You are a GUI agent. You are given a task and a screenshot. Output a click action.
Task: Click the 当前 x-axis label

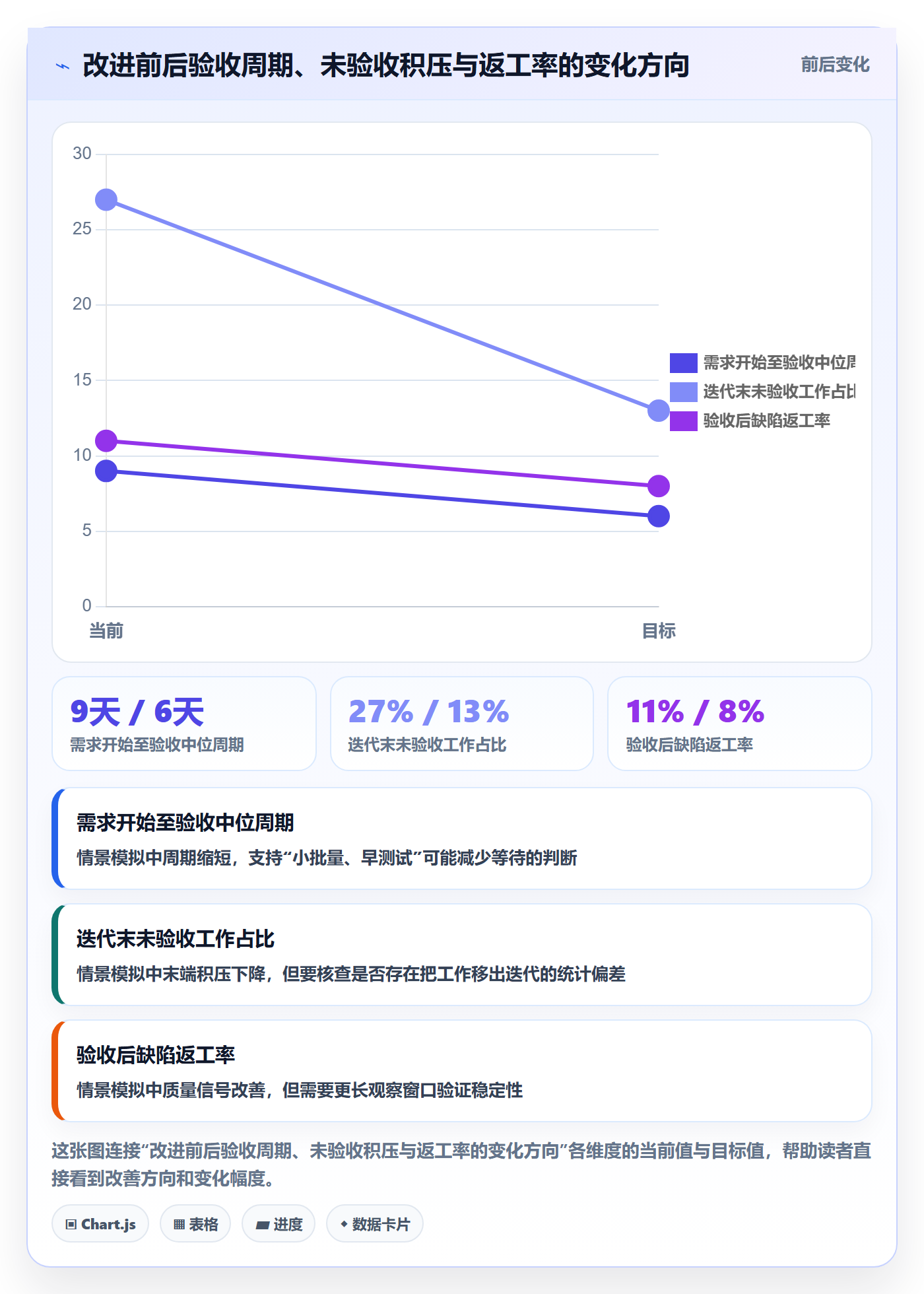(106, 631)
